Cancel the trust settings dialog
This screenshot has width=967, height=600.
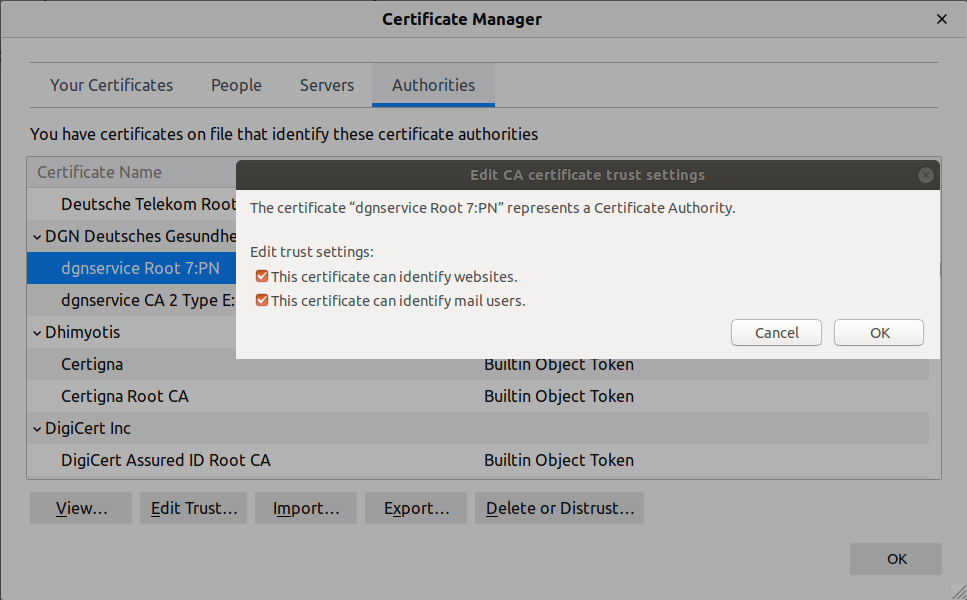point(776,332)
